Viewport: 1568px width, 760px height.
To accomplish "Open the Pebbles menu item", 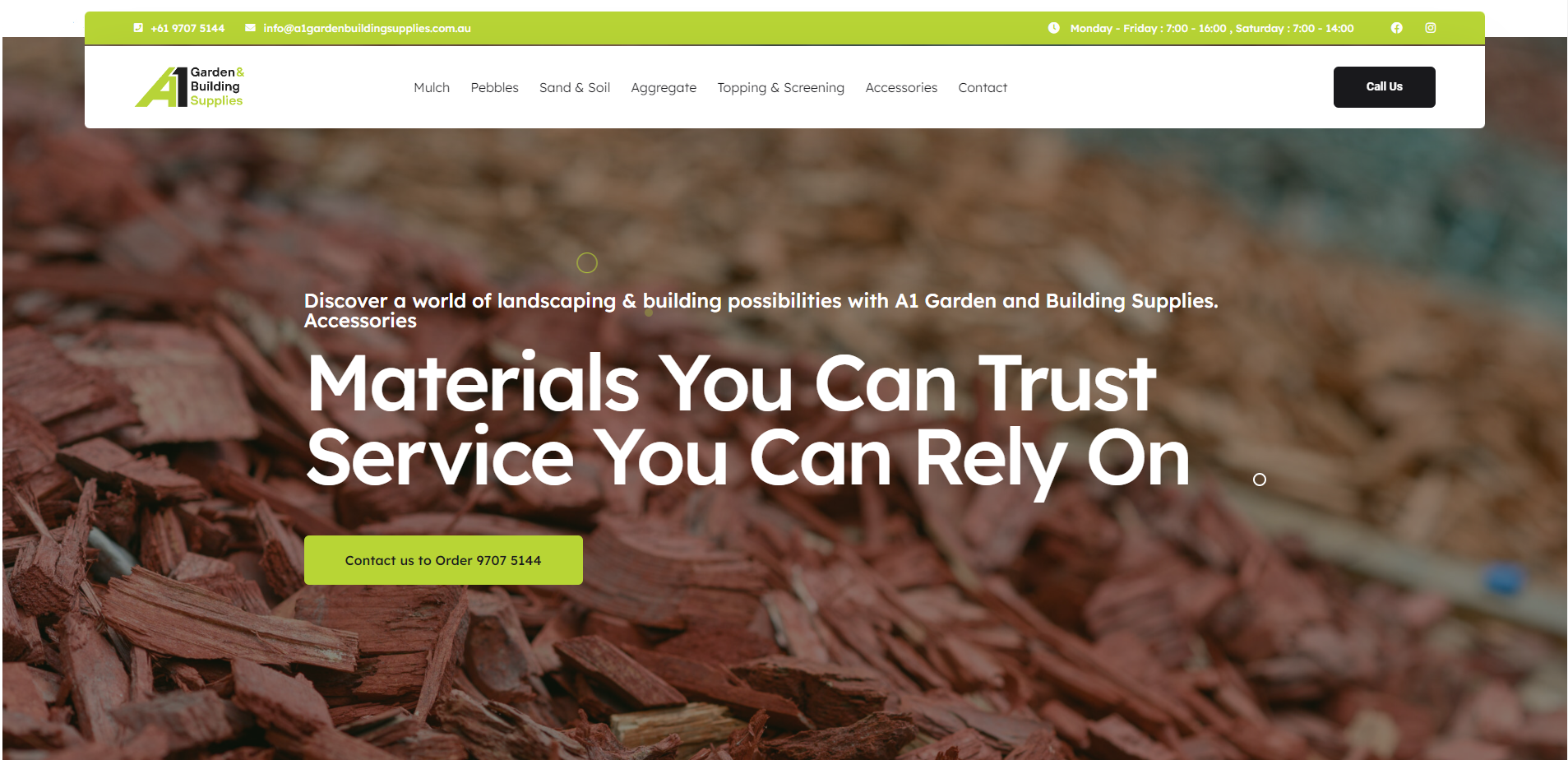I will pyautogui.click(x=494, y=87).
